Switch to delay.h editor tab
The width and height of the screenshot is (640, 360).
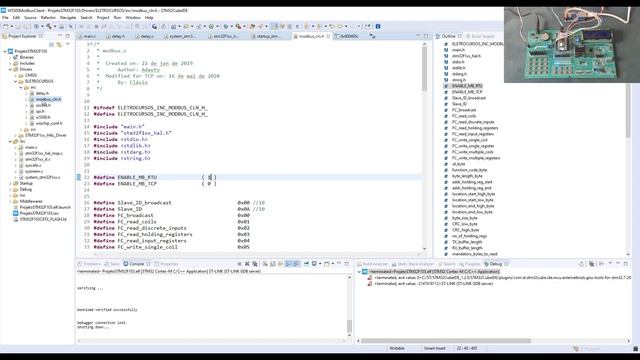[x=118, y=36]
